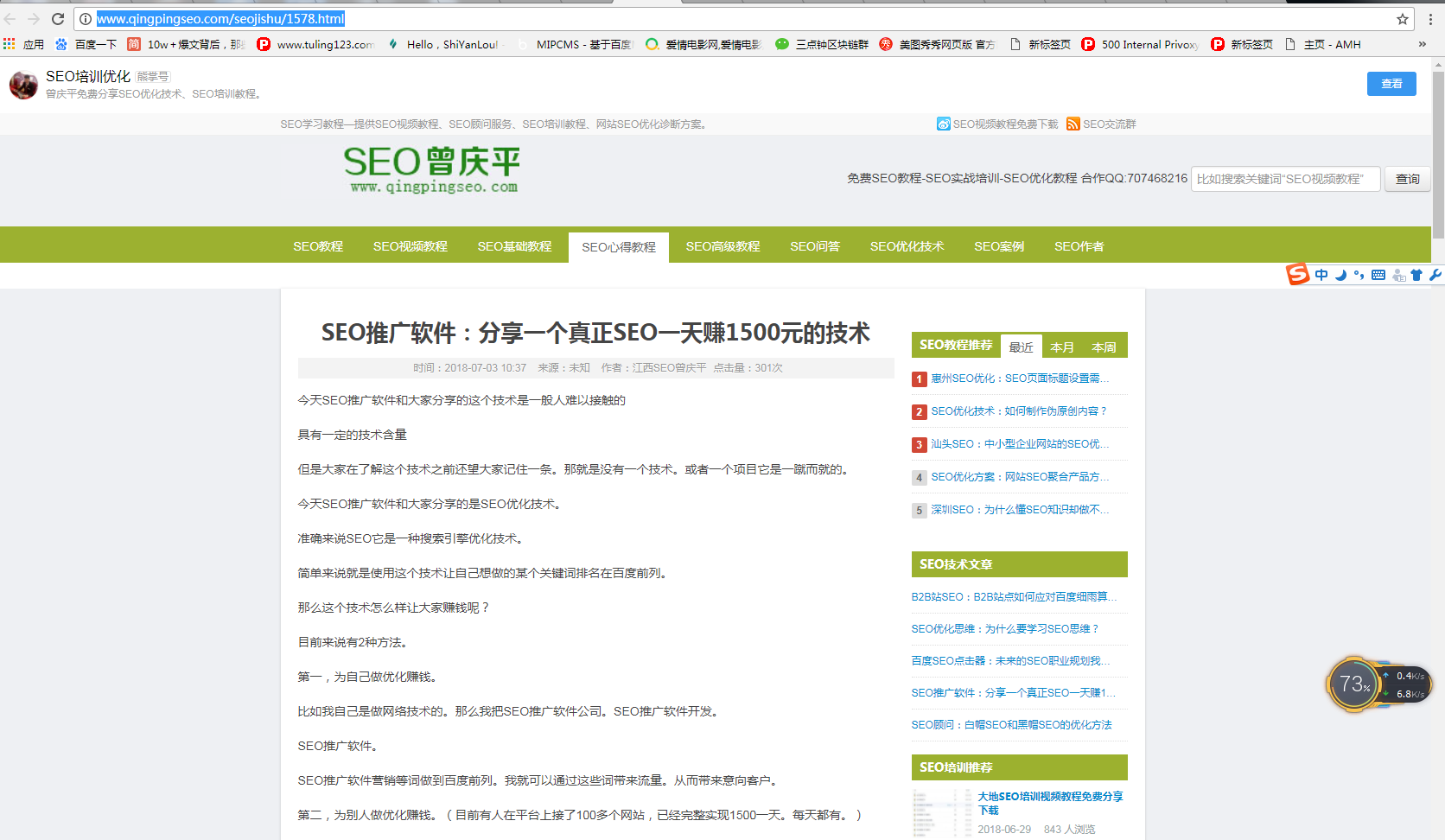
Task: Expand the hidden bookmarks overflow chevron
Action: point(1422,44)
